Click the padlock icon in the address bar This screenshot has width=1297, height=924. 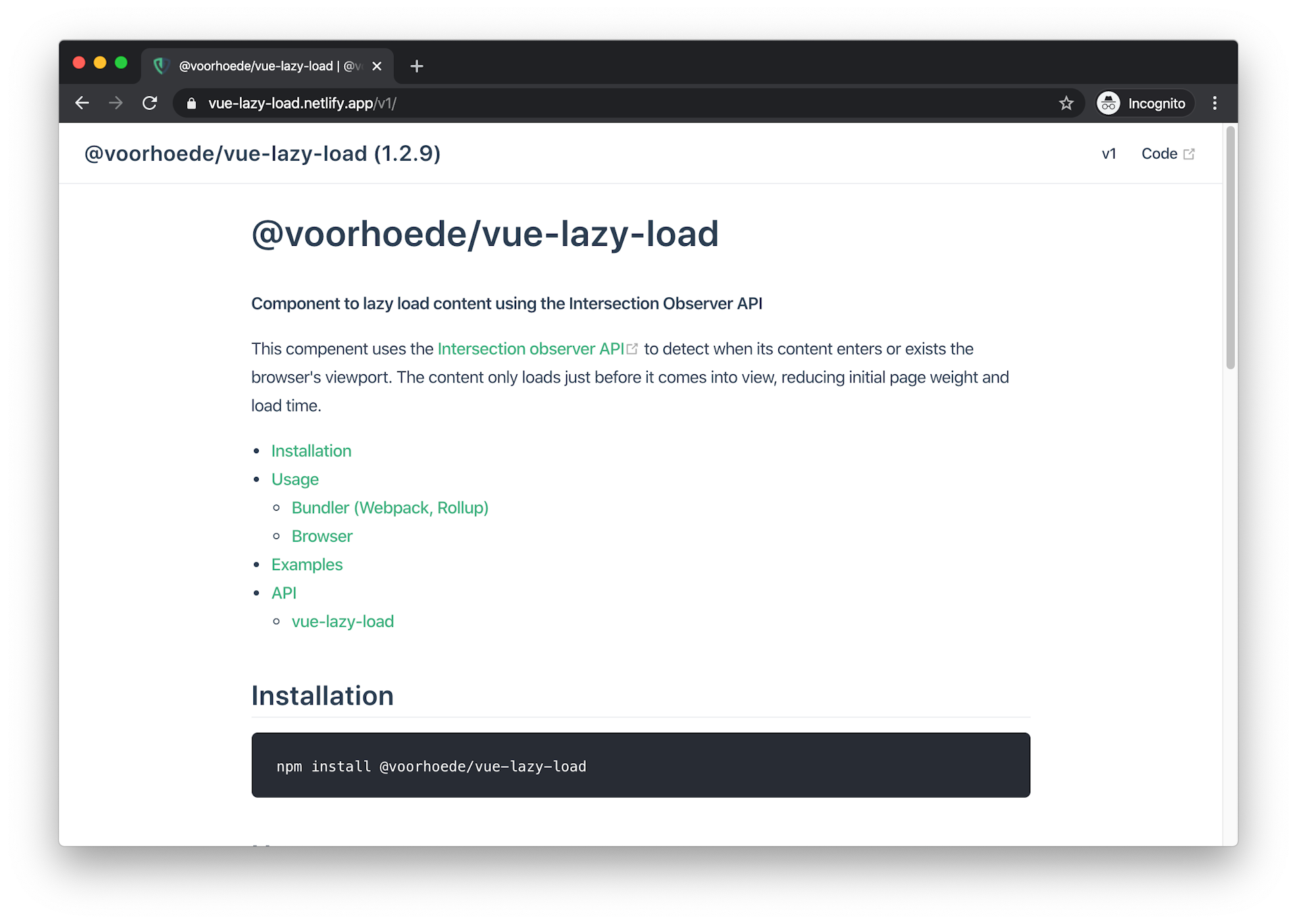(191, 103)
